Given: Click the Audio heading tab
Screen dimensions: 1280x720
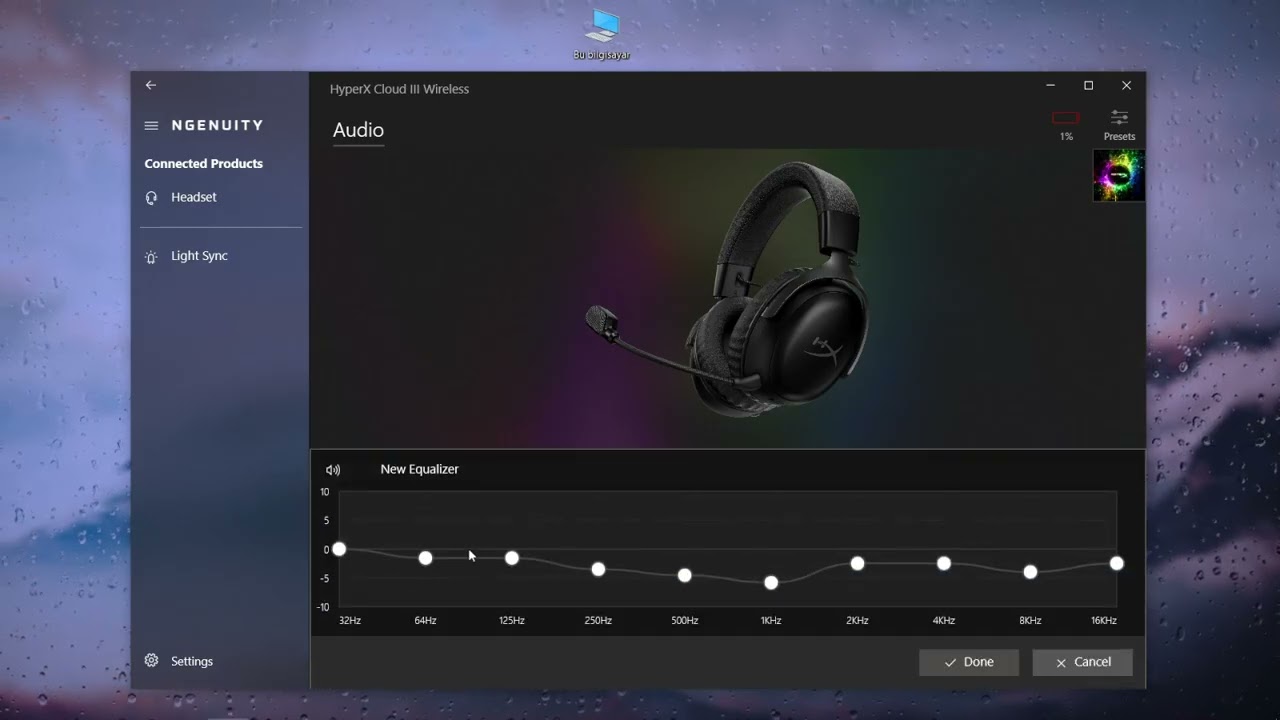Looking at the screenshot, I should point(358,130).
